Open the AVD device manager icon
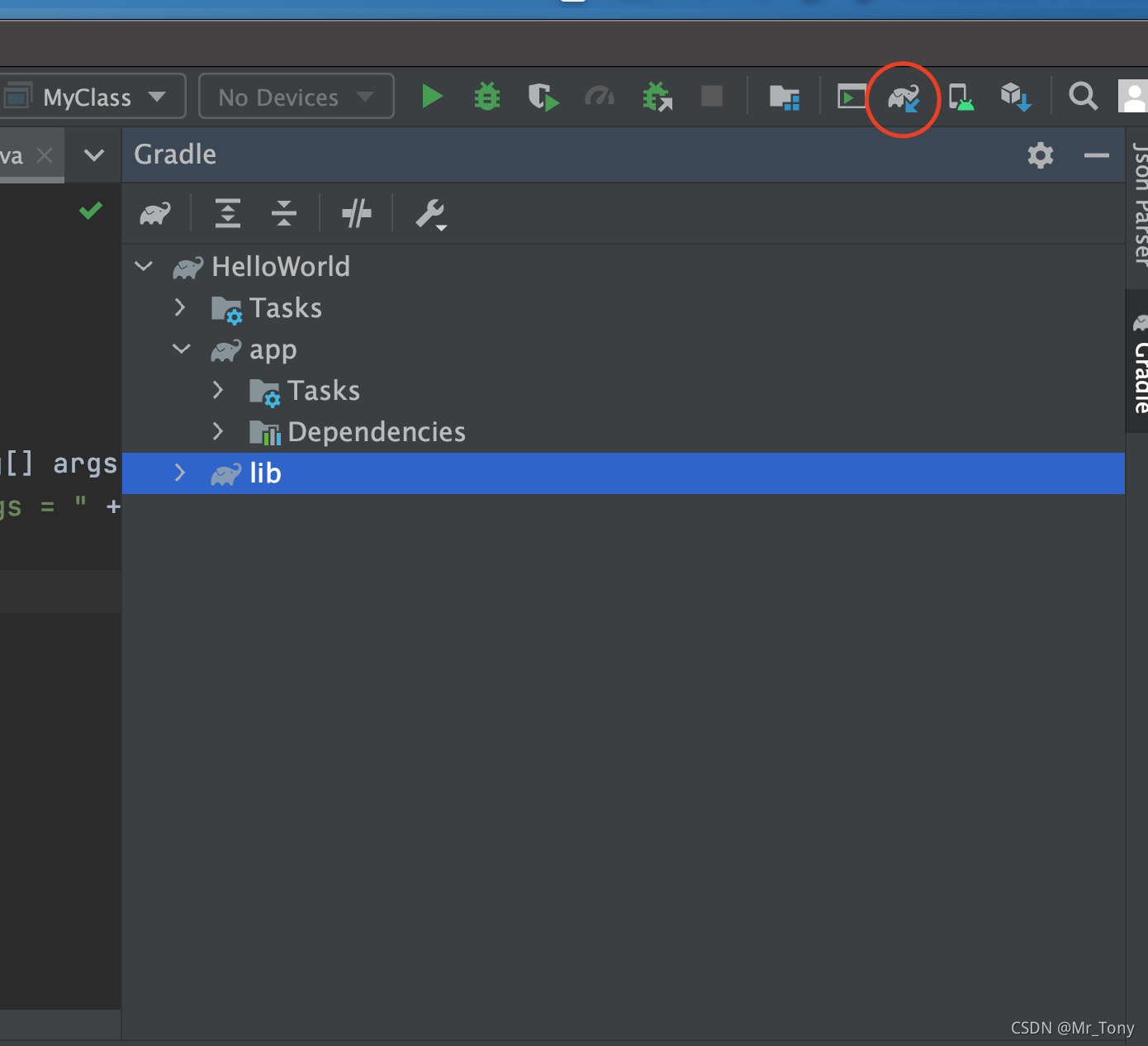The image size is (1148, 1046). coord(961,97)
